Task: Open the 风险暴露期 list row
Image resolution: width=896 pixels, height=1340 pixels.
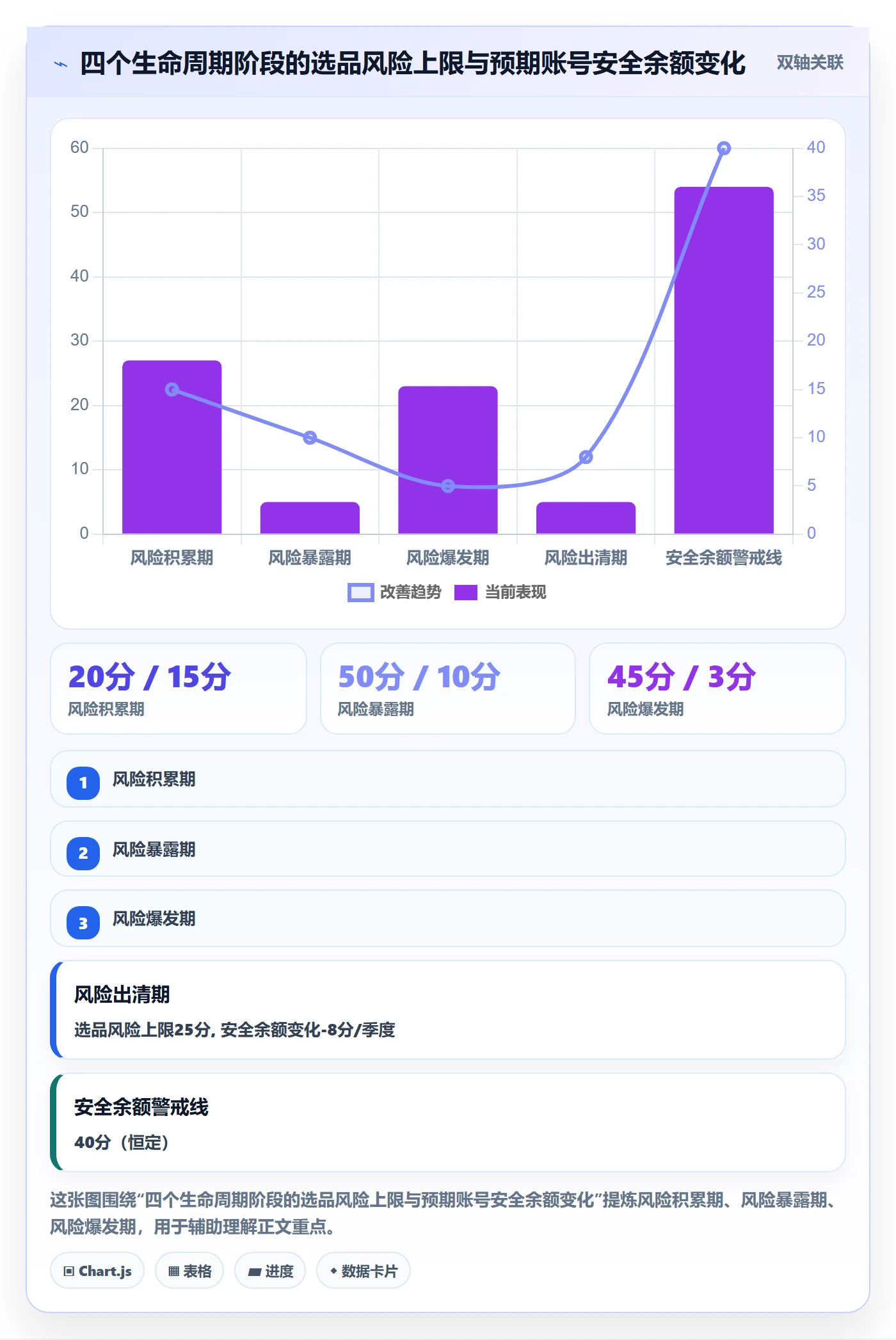Action: pos(448,849)
